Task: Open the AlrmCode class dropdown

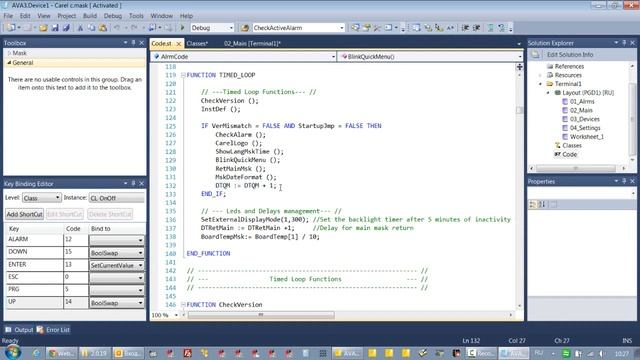Action: click(333, 57)
